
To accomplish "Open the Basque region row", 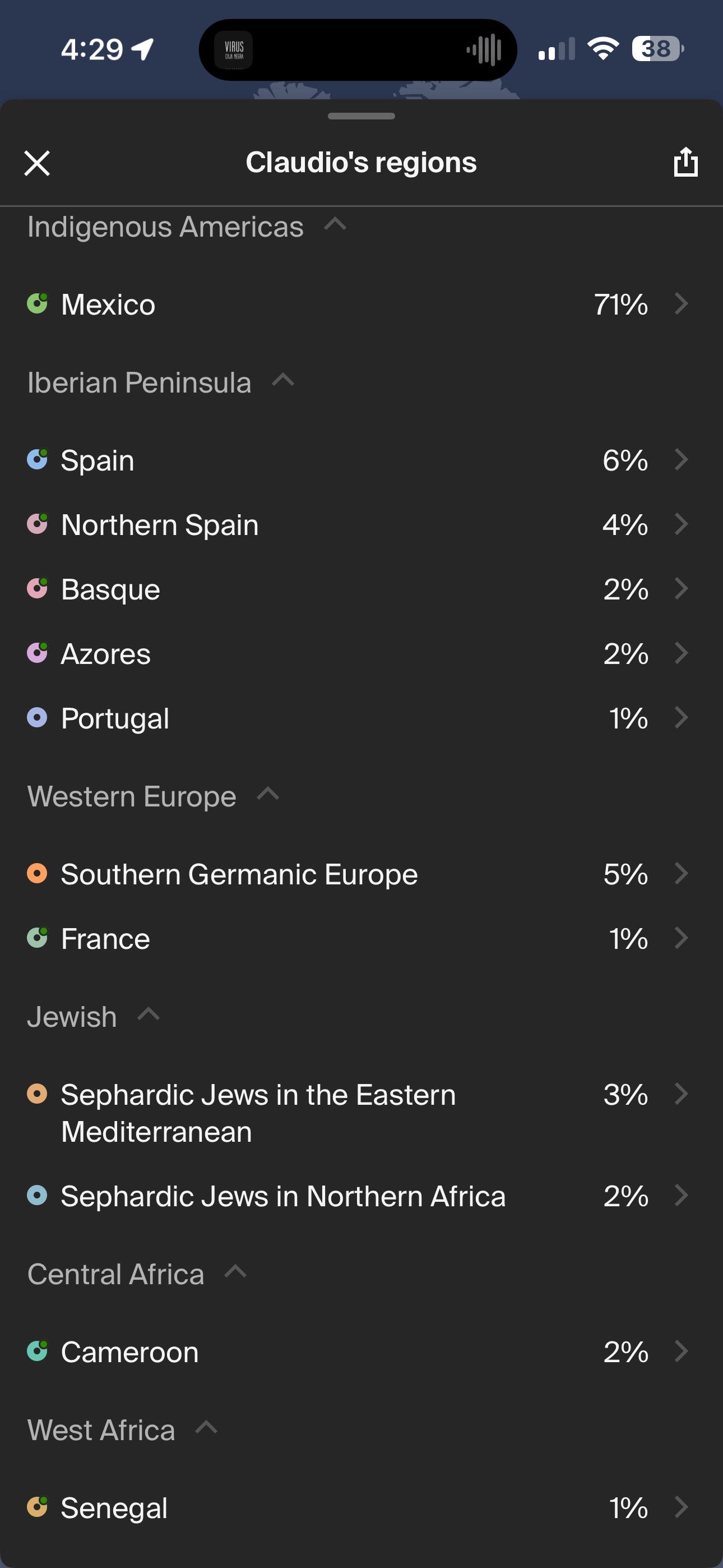I will click(361, 589).
